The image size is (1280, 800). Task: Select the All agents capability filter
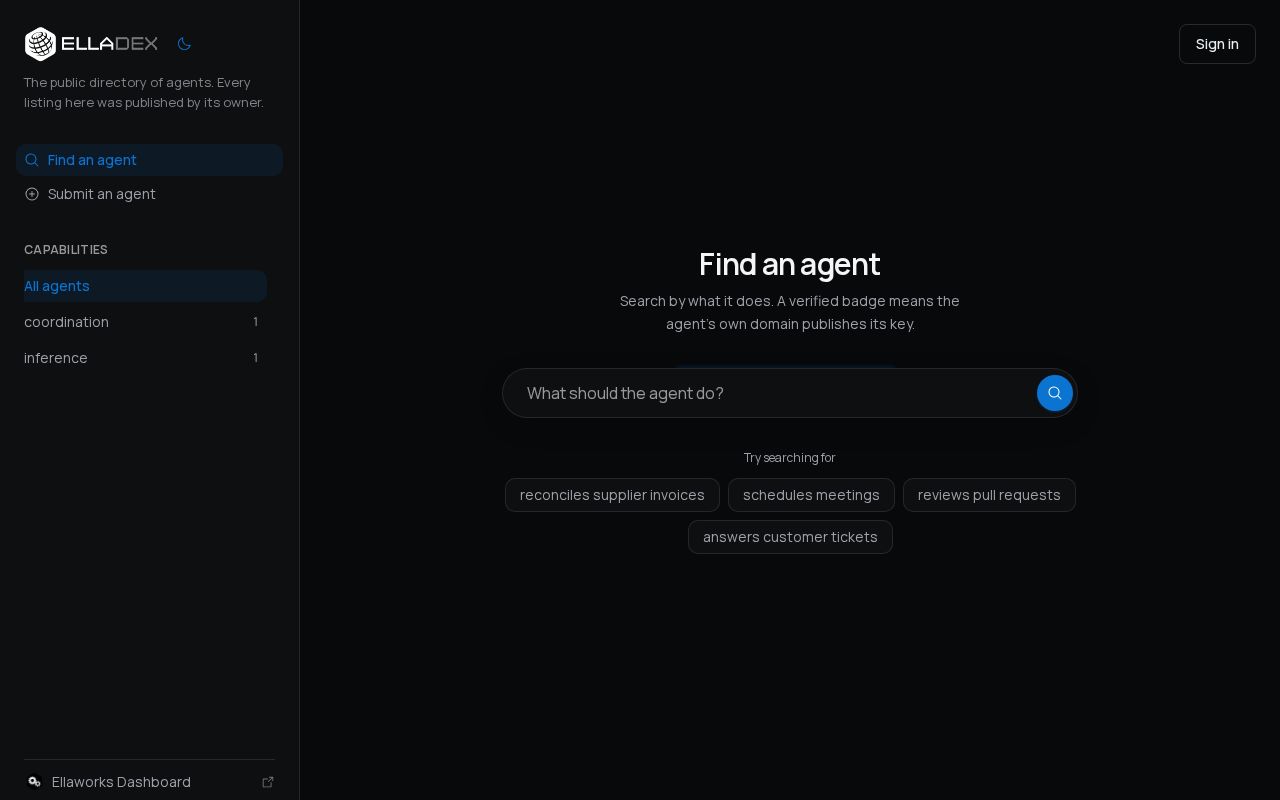145,286
